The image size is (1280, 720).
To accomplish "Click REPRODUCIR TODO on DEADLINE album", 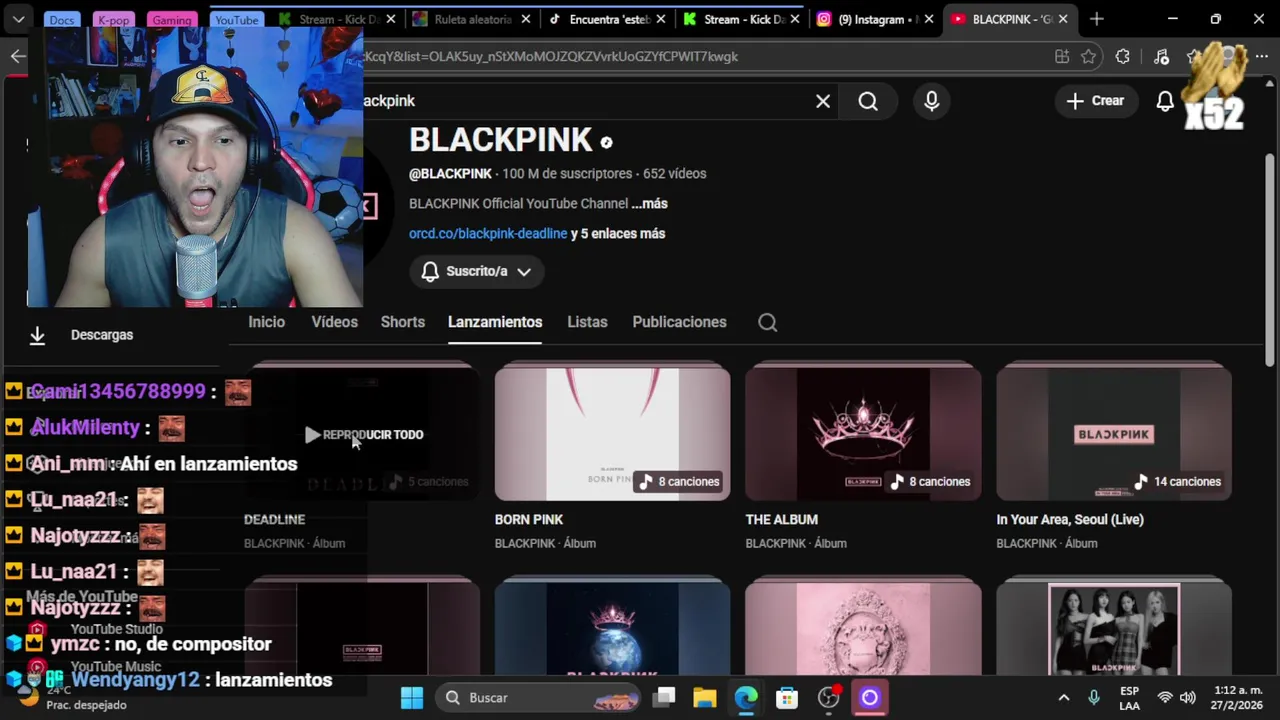I will tap(364, 435).
